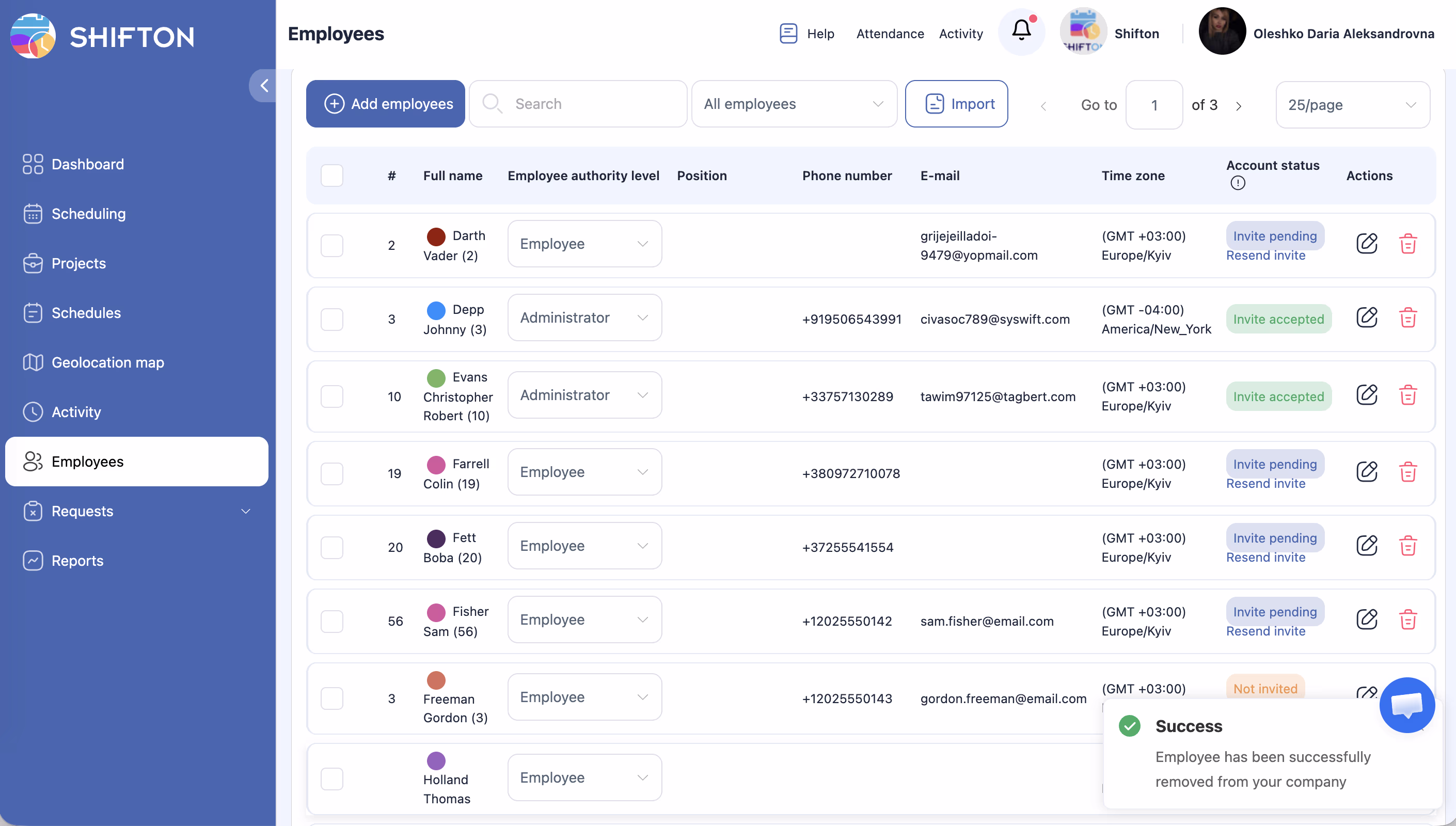Open the All employees filter dropdown
This screenshot has height=826, width=1456.
794,104
